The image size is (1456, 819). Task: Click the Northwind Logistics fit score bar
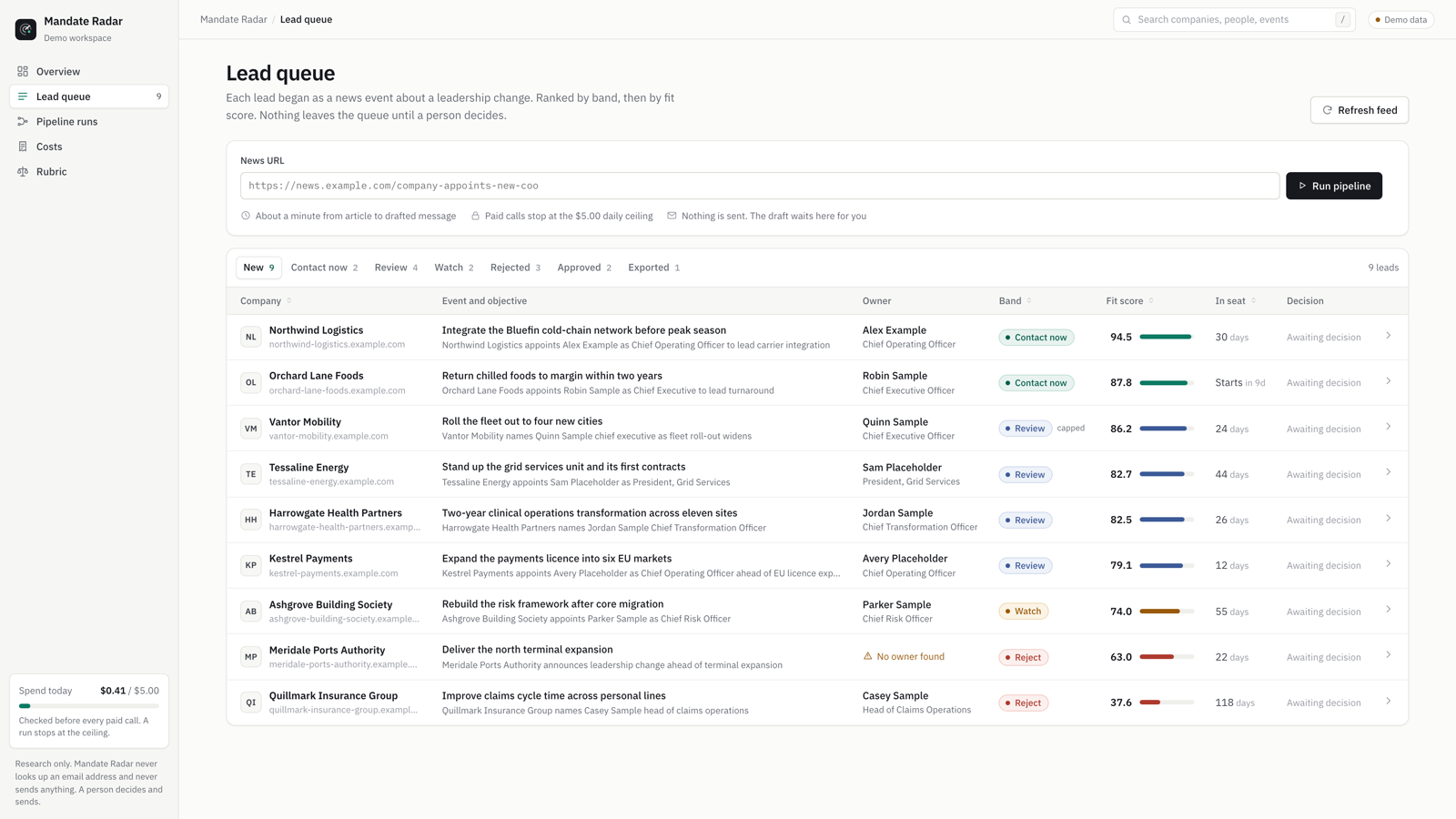1167,337
